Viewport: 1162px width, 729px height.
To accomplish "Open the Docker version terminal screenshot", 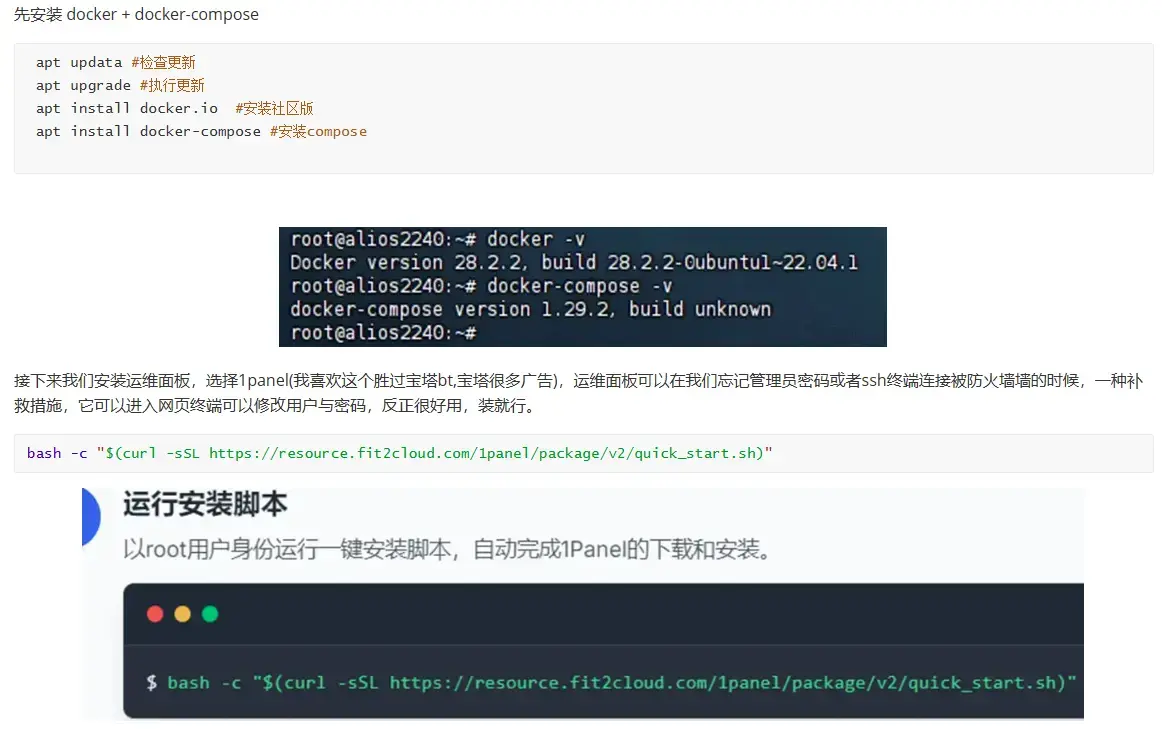I will [x=582, y=286].
